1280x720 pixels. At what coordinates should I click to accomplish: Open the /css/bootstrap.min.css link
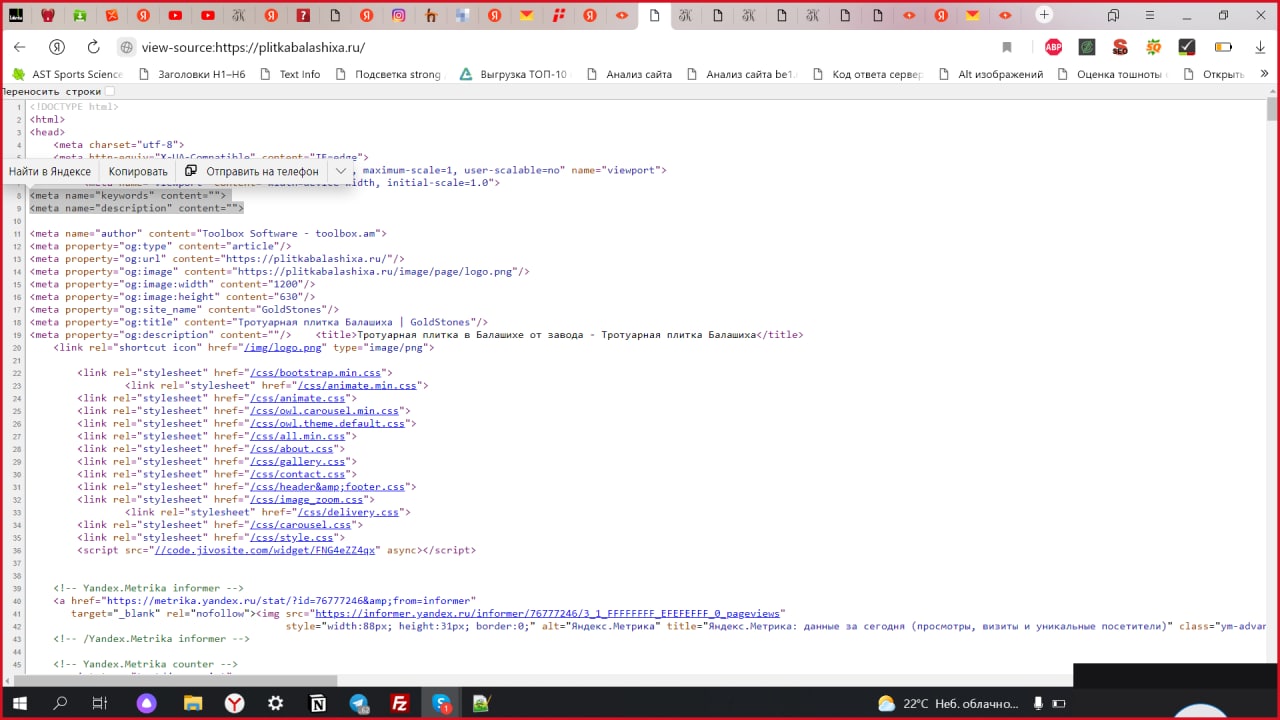(315, 372)
